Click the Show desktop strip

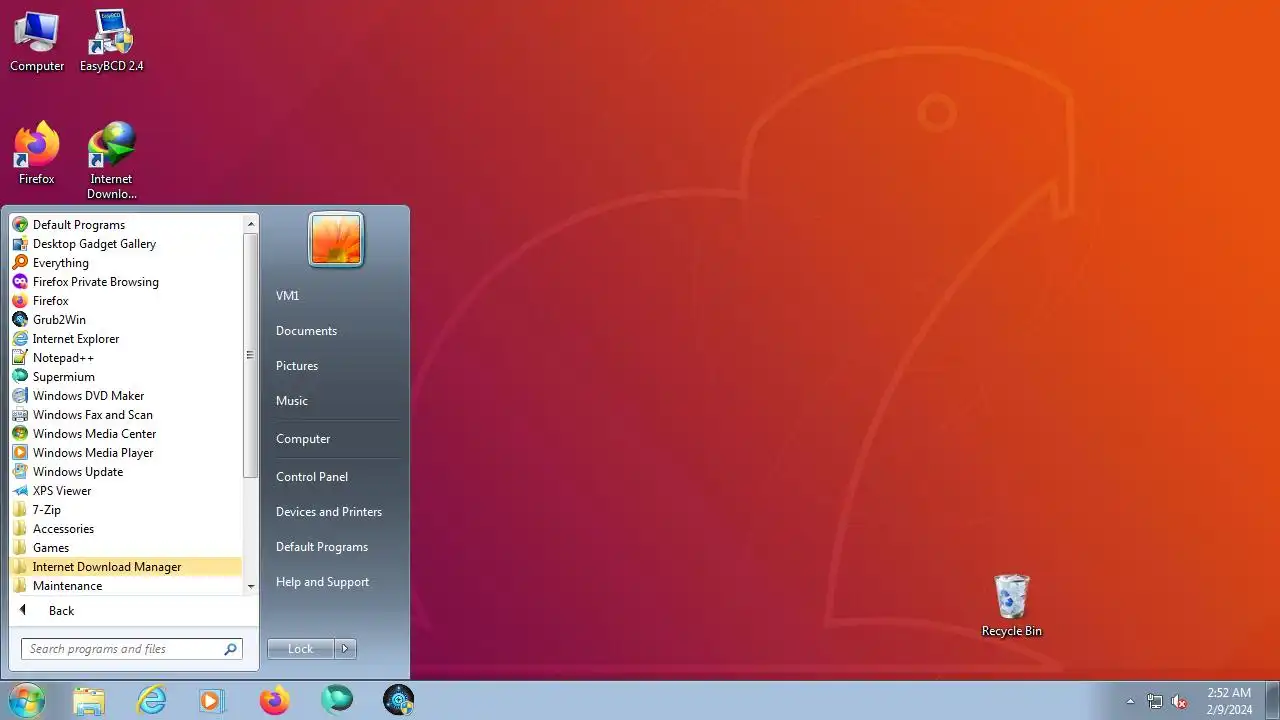point(1272,701)
